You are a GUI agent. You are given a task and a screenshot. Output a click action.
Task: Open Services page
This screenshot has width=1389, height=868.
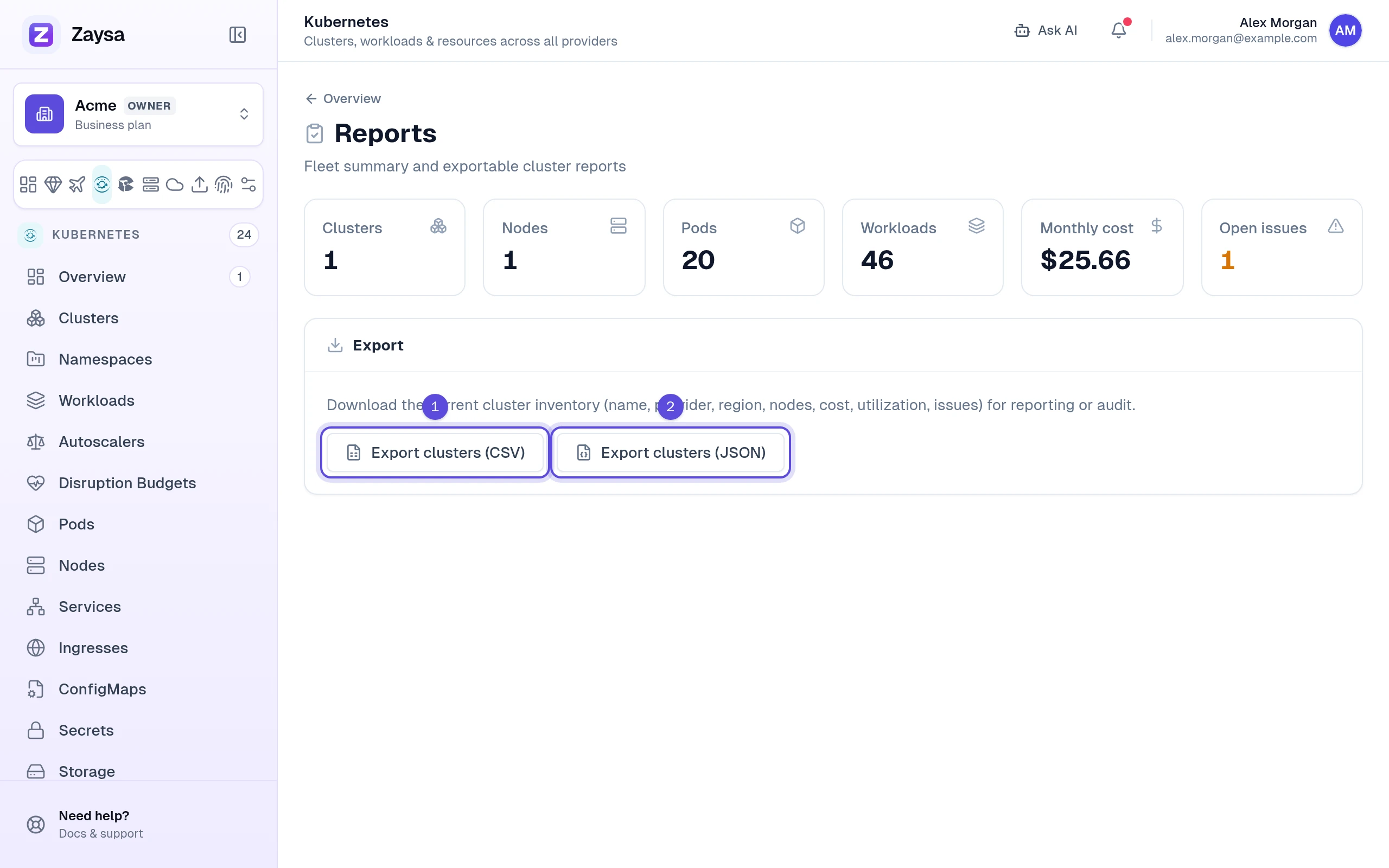click(138, 607)
